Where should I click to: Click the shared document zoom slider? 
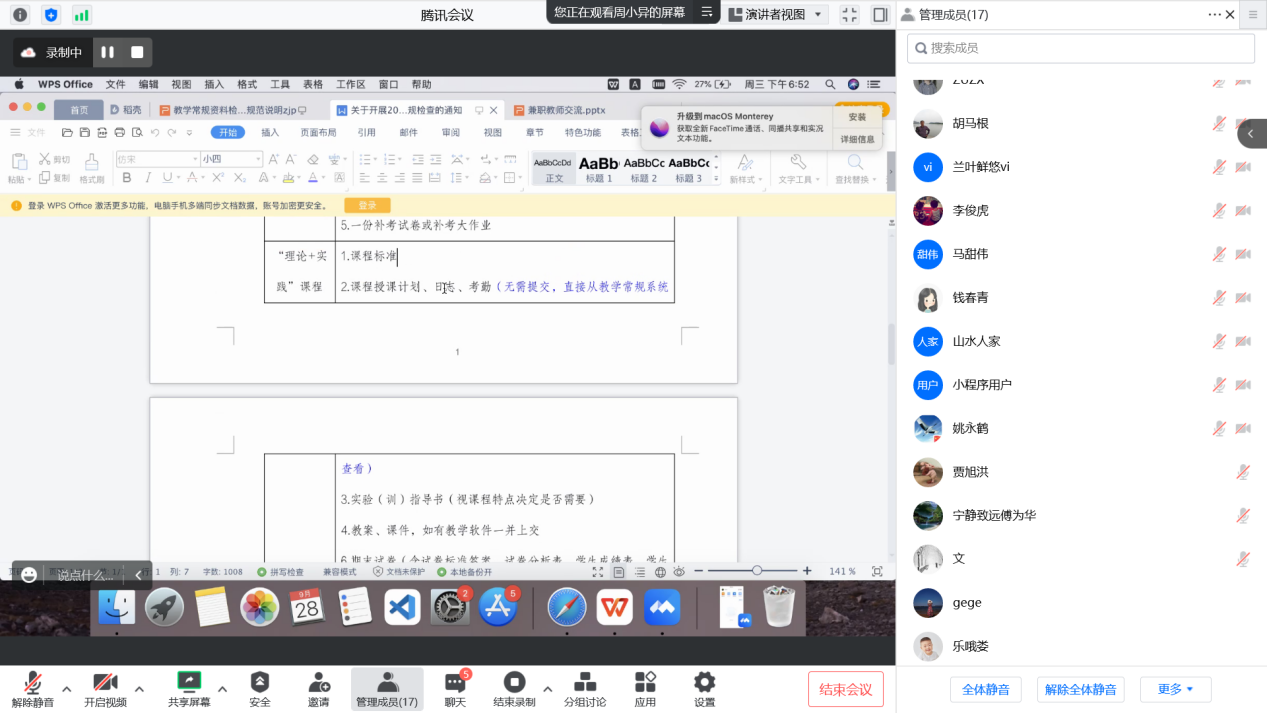[x=757, y=570]
